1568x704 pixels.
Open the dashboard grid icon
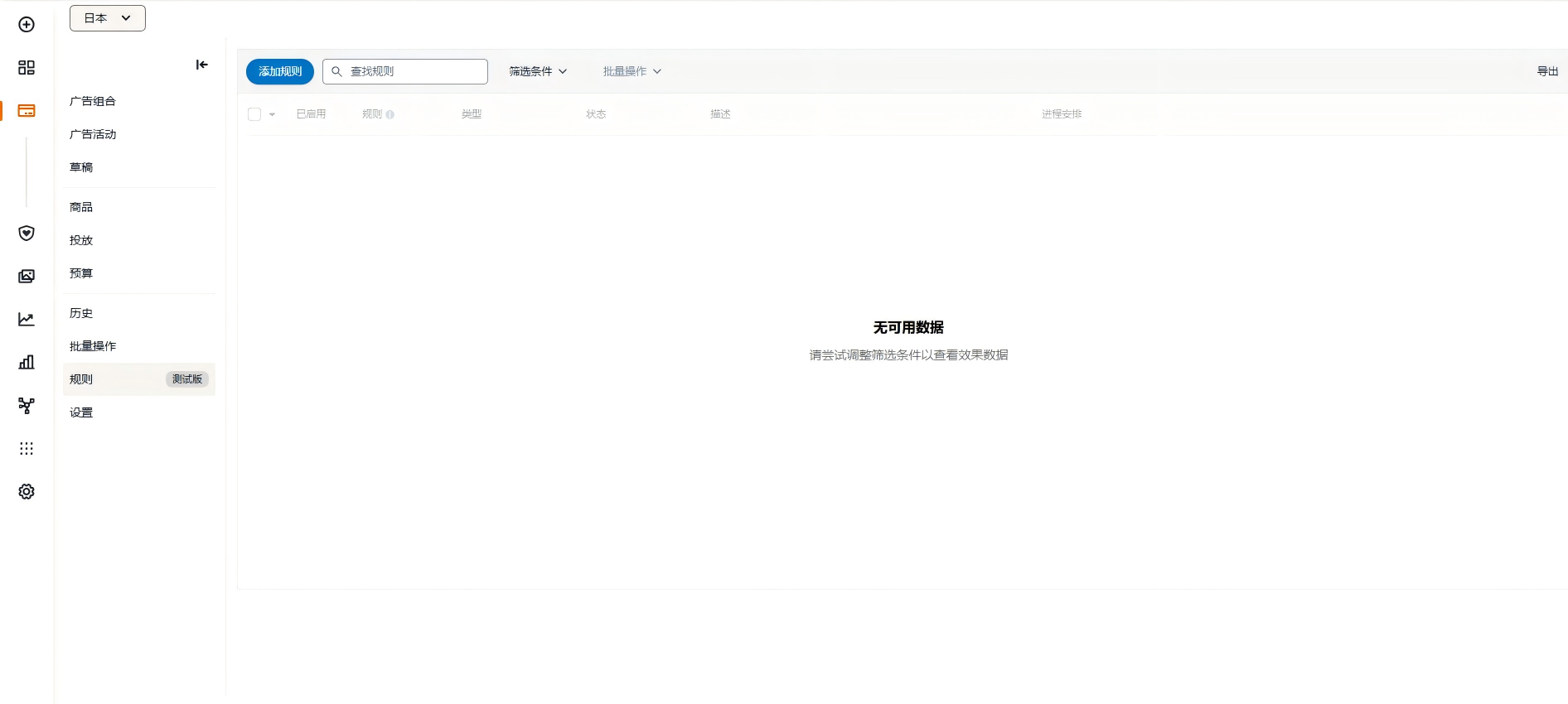27,68
